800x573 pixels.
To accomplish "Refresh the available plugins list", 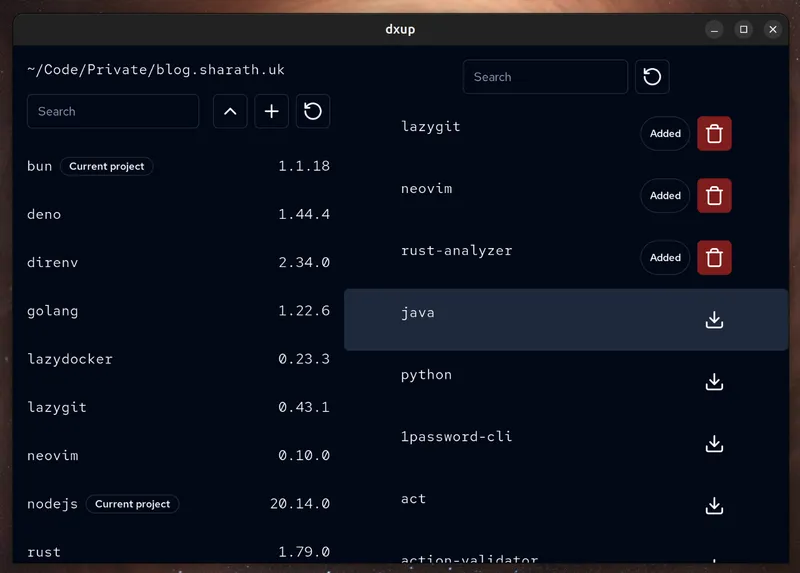I will point(652,77).
